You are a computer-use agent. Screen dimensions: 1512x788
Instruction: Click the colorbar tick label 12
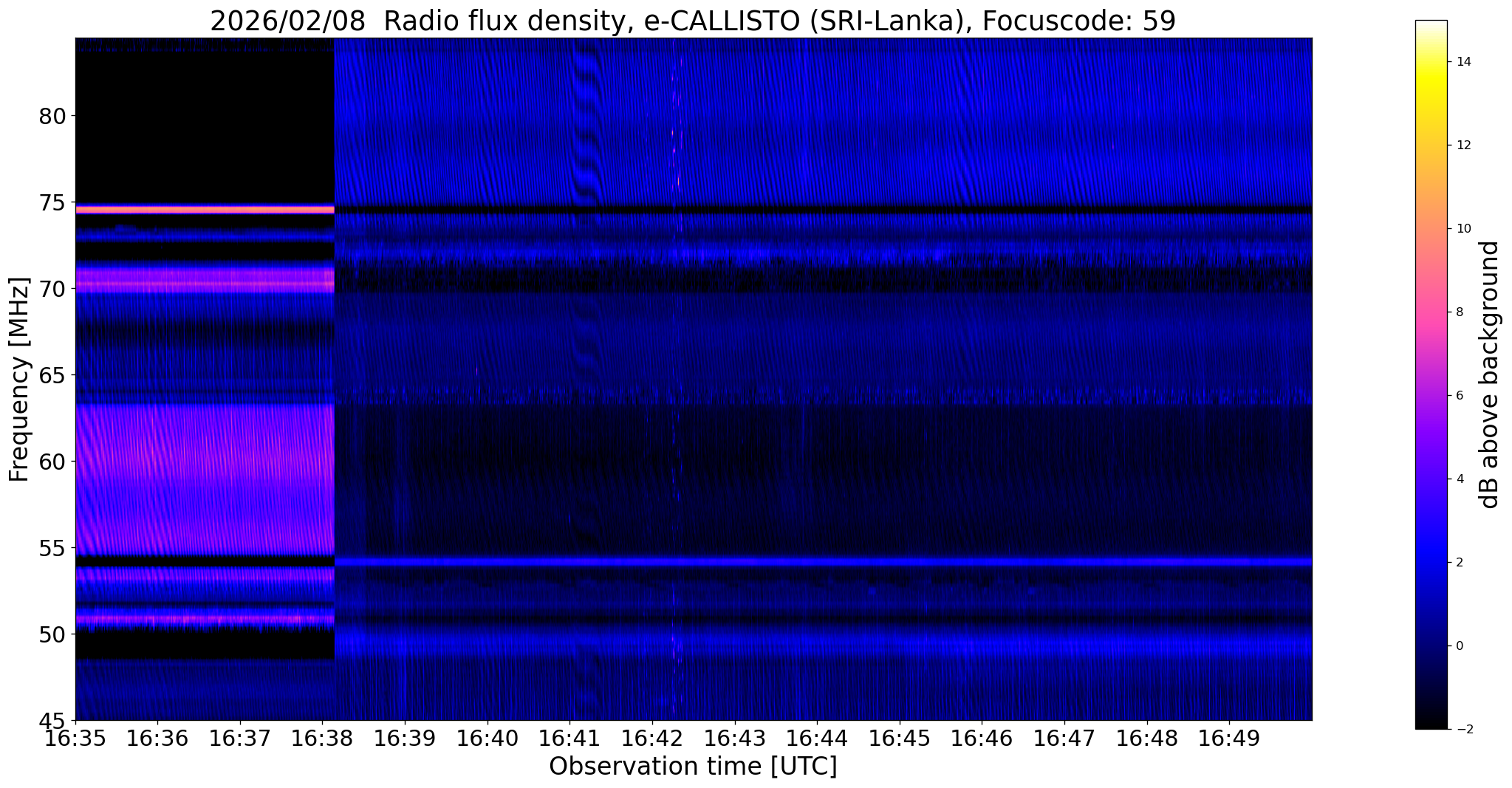pos(1463,145)
